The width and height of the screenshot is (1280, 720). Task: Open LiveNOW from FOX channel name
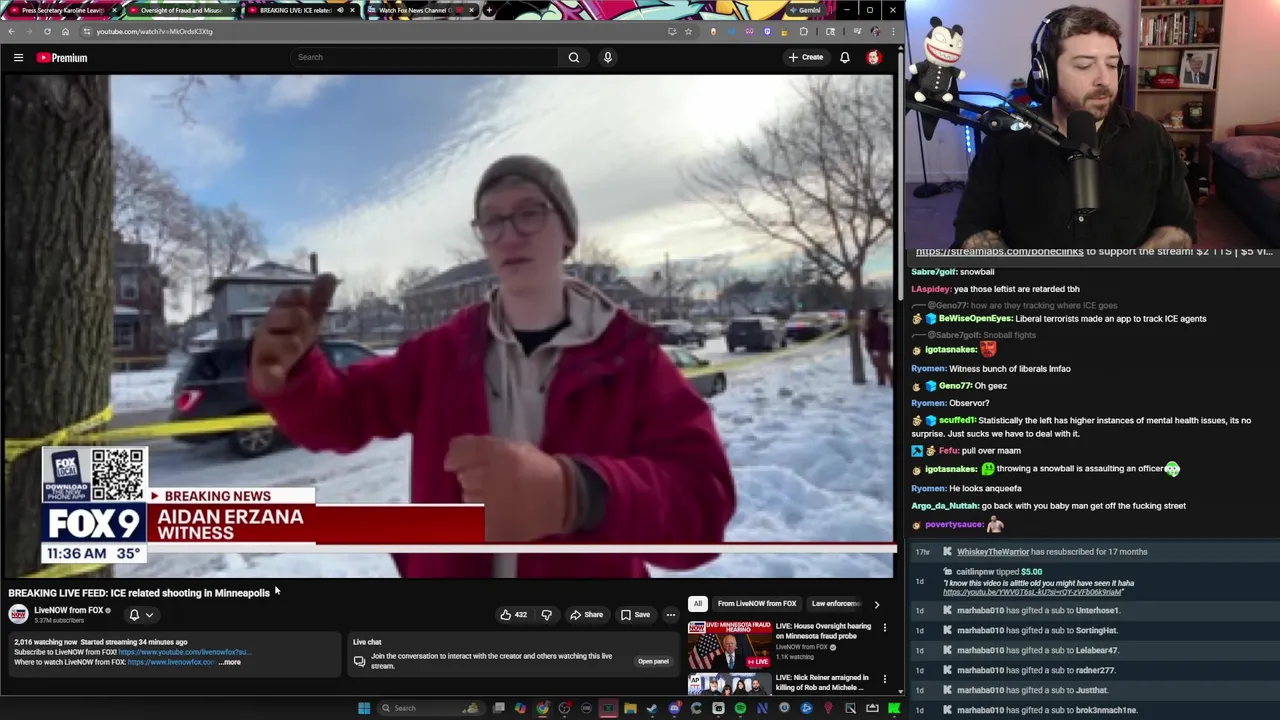(69, 610)
